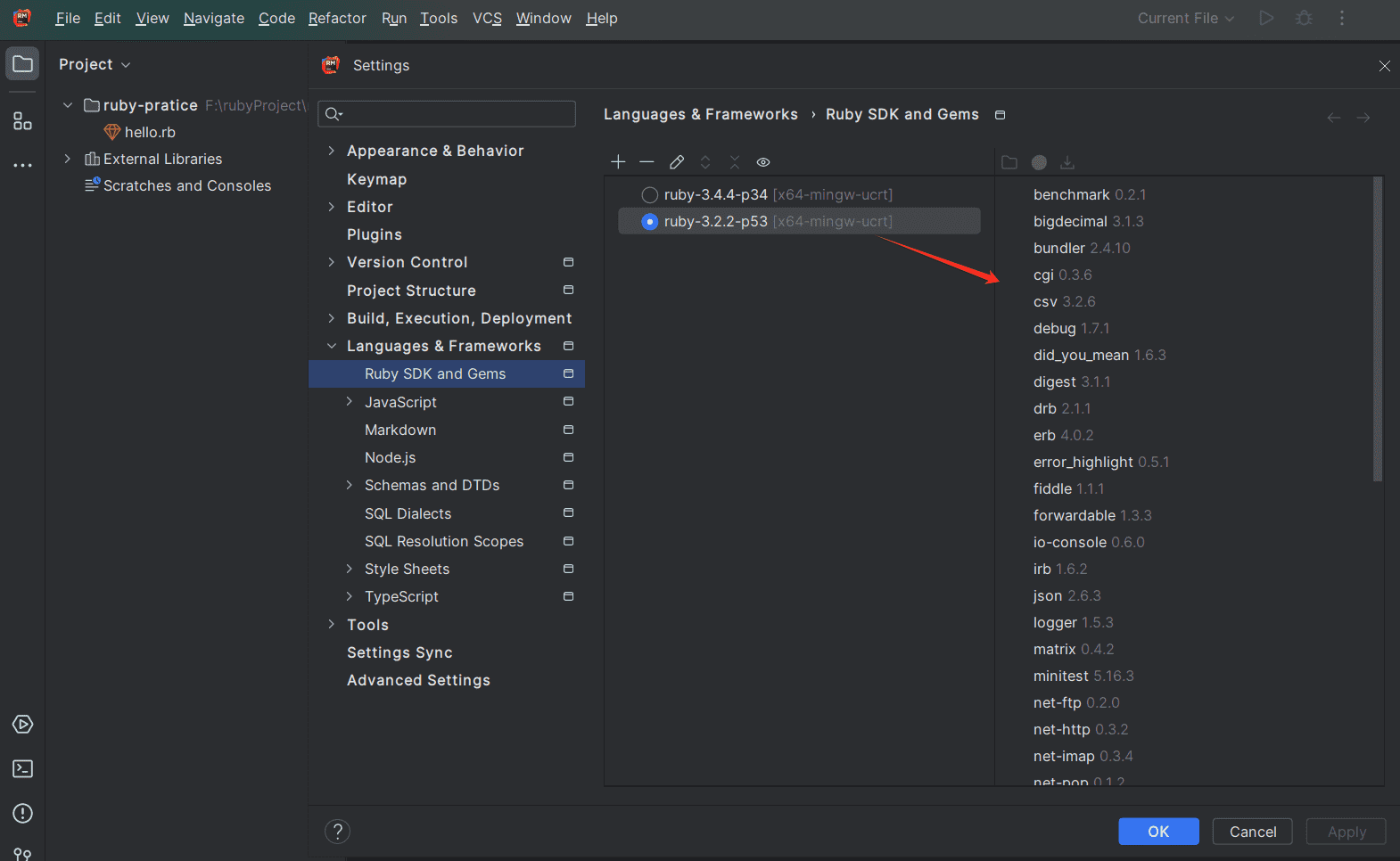1400x861 pixels.
Task: Click the Edit SDK pencil icon
Action: [x=677, y=161]
